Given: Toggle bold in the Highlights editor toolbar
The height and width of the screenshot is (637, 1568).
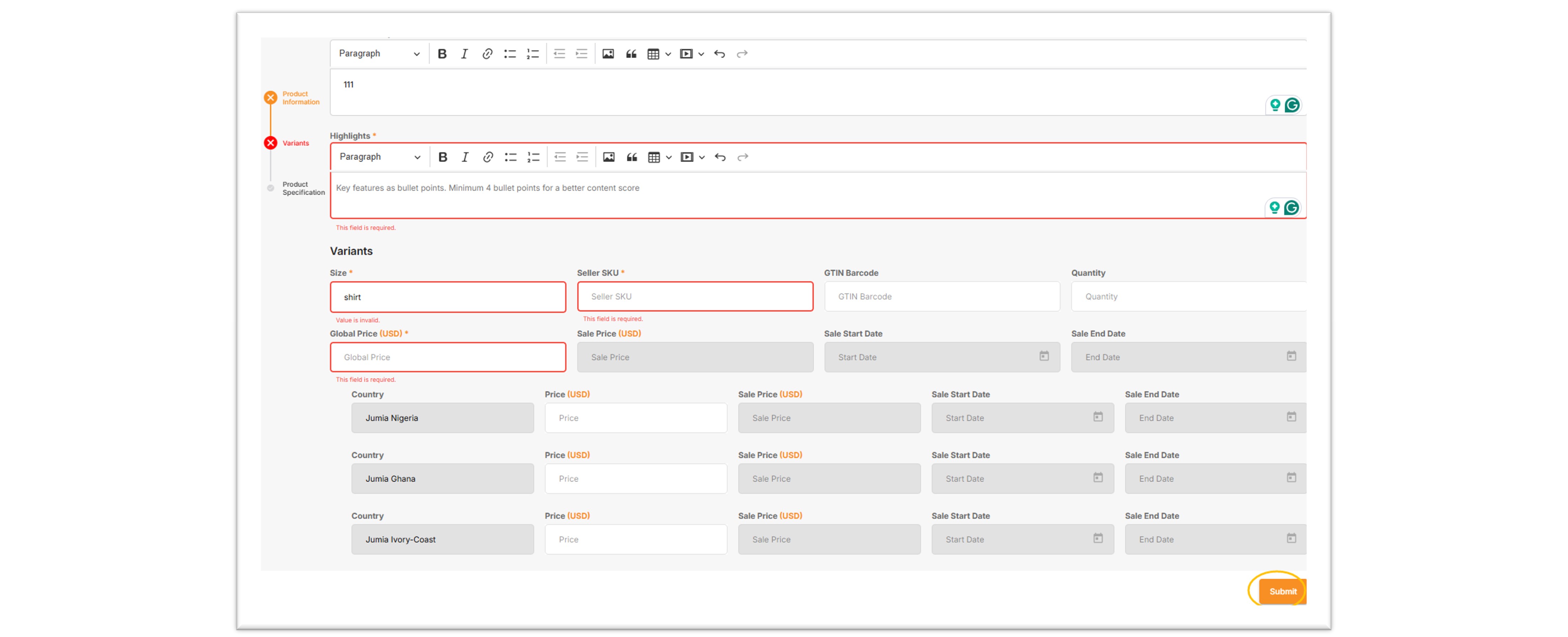Looking at the screenshot, I should pyautogui.click(x=443, y=157).
